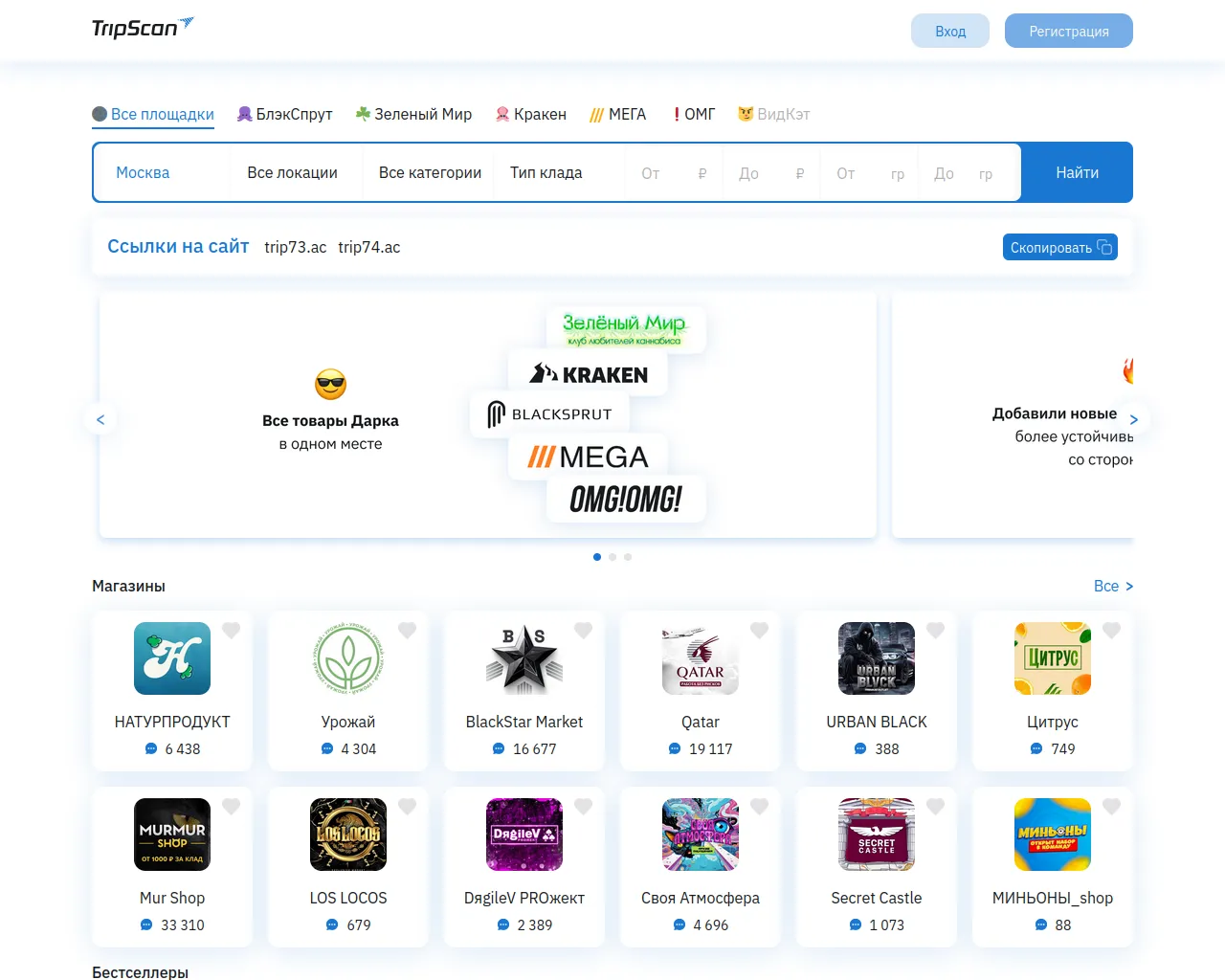Open the Москва city dropdown
The width and height of the screenshot is (1225, 980).
(x=163, y=172)
